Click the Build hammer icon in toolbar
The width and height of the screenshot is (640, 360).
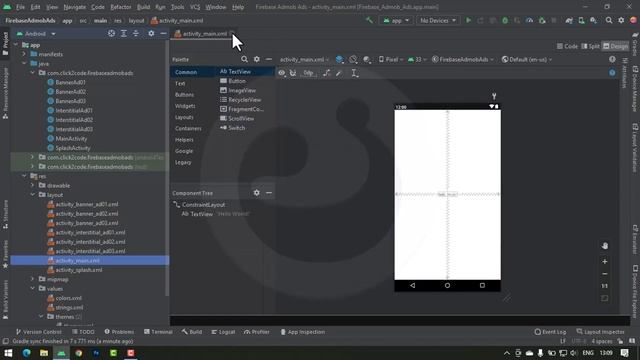369,20
